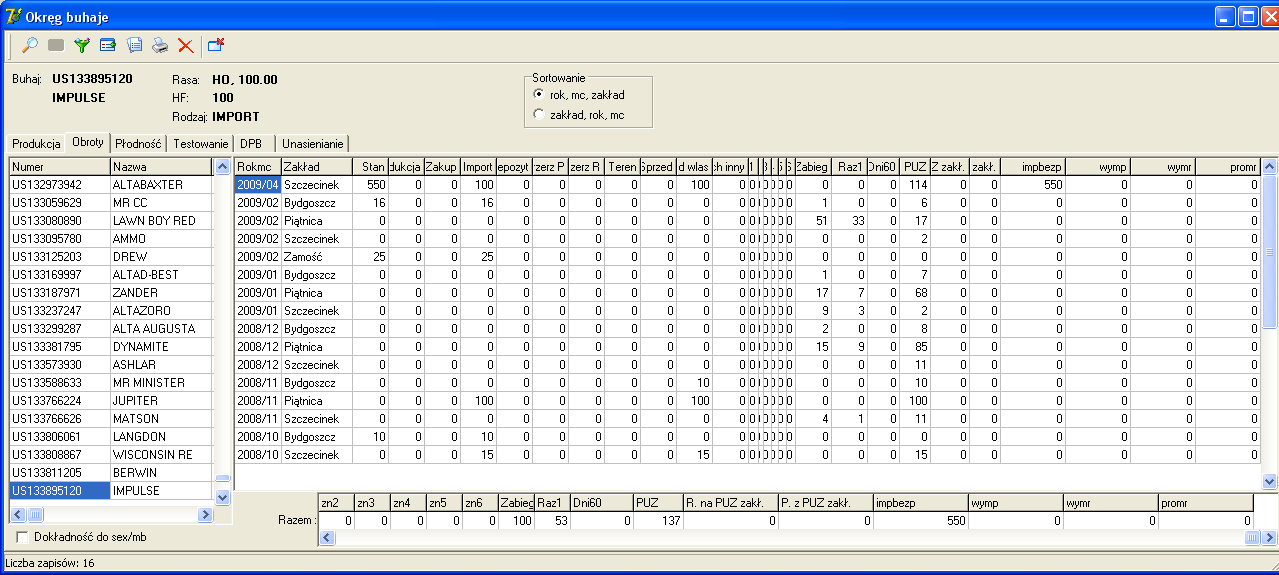Click the PUZ total value 137

pos(658,521)
